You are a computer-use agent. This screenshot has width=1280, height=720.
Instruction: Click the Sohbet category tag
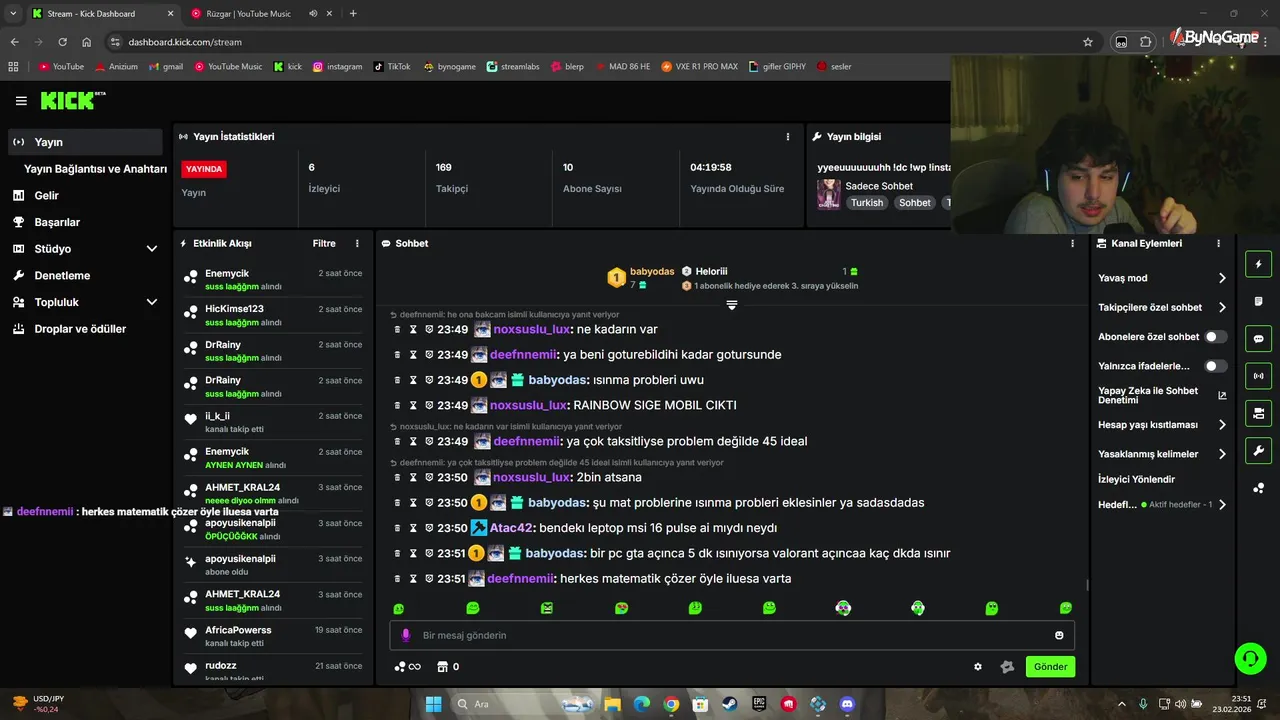click(x=914, y=203)
